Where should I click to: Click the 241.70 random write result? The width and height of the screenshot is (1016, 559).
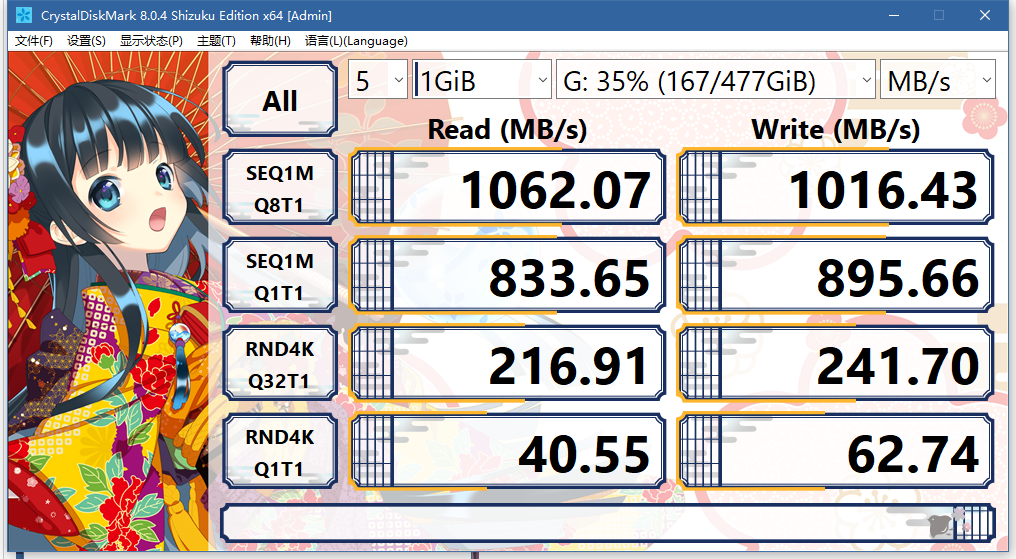[835, 364]
